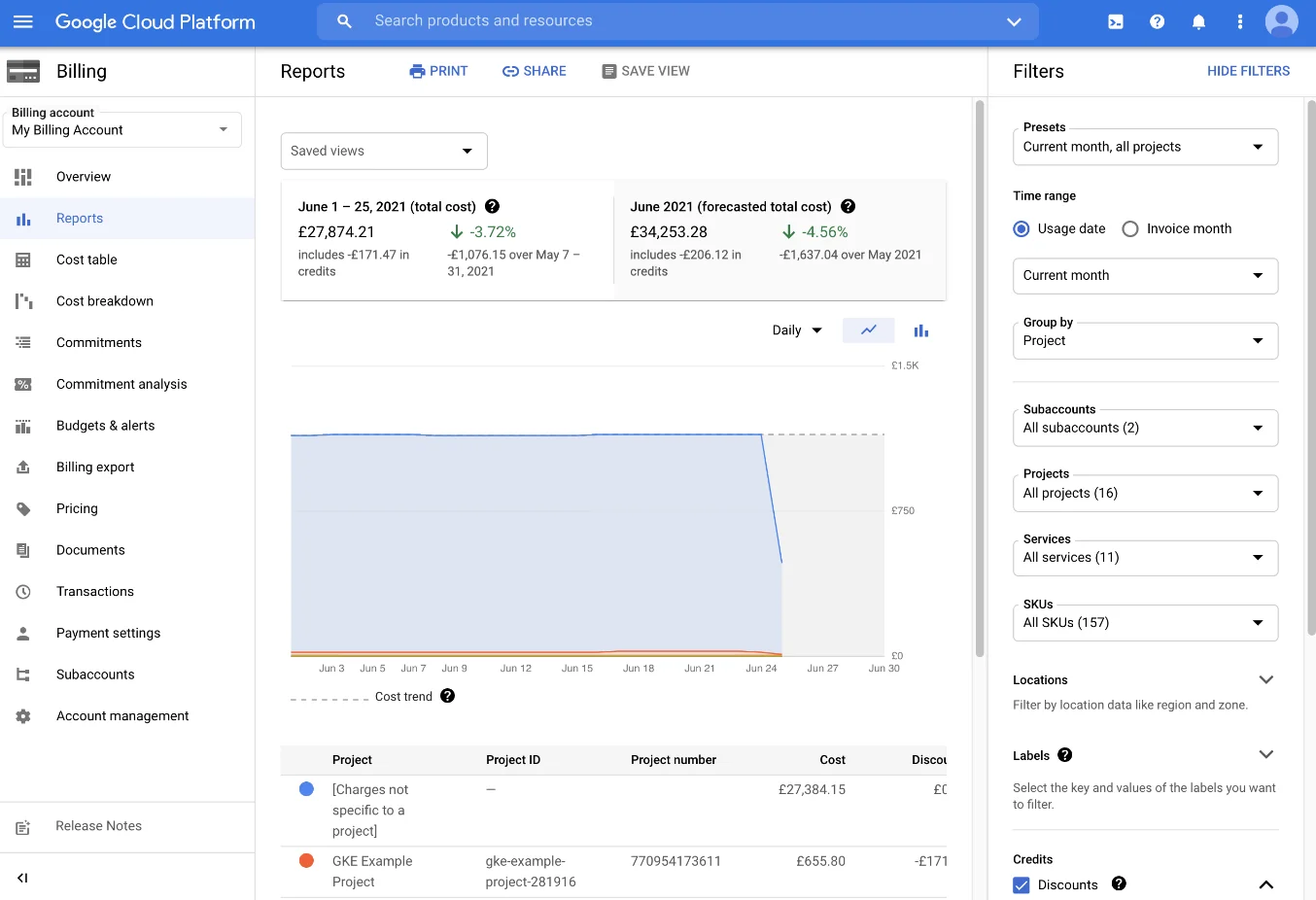Click the Billing export icon
Screen dimensions: 1316x900
[x=23, y=467]
